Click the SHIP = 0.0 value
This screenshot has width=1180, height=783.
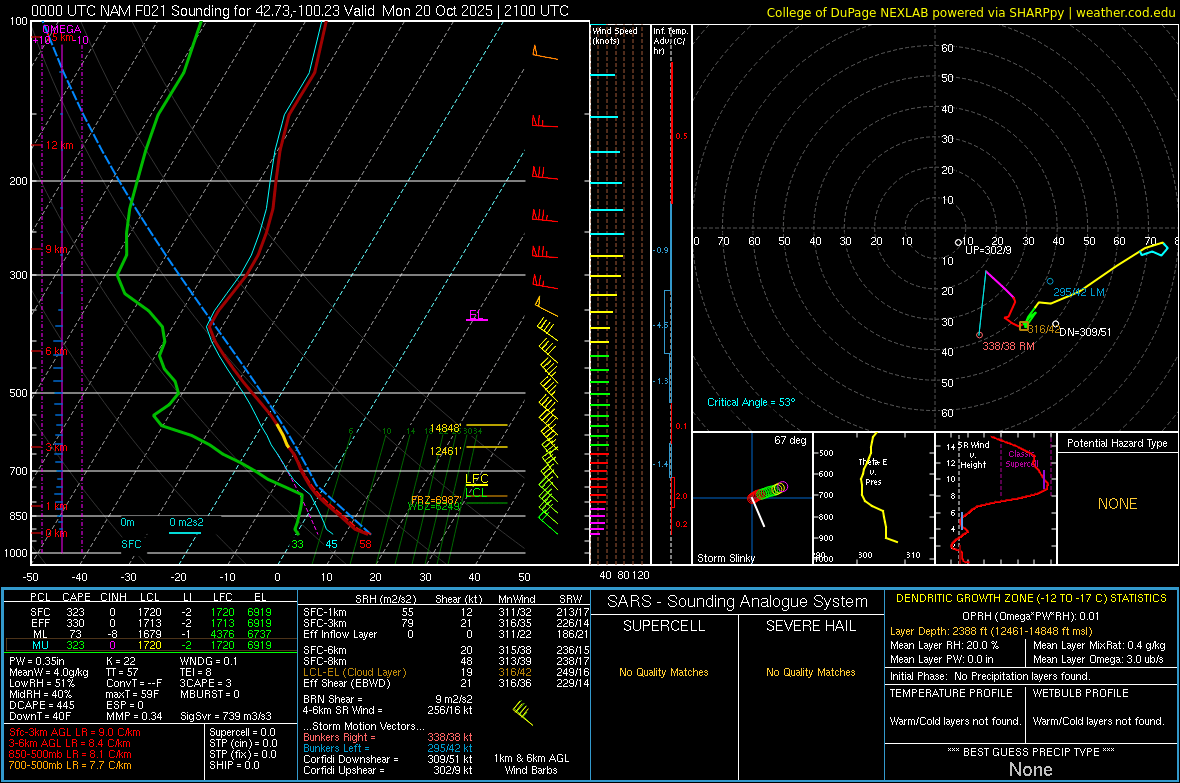pyautogui.click(x=234, y=765)
